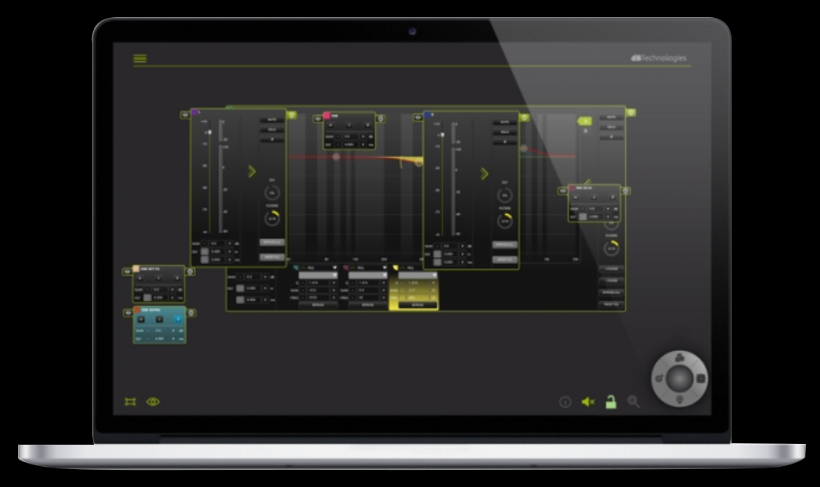Viewport: 820px width, 487px height.
Task: Click the bottom RESET button in far-right column
Action: (611, 304)
